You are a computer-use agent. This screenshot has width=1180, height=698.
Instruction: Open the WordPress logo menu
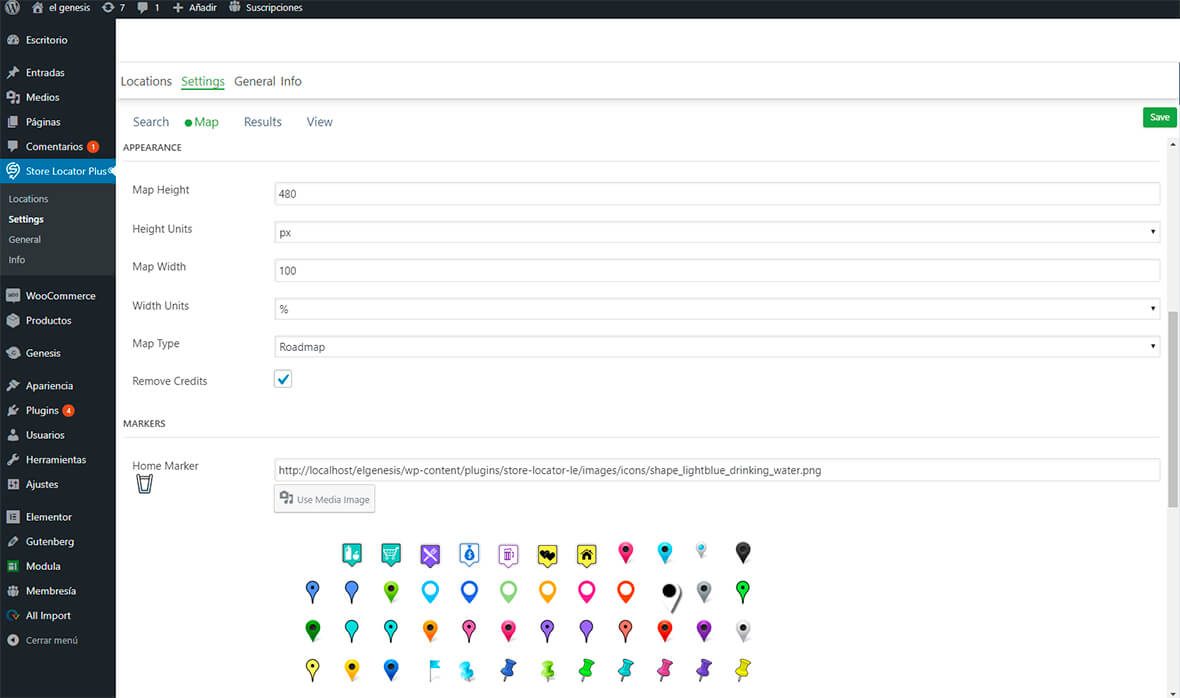[12, 8]
